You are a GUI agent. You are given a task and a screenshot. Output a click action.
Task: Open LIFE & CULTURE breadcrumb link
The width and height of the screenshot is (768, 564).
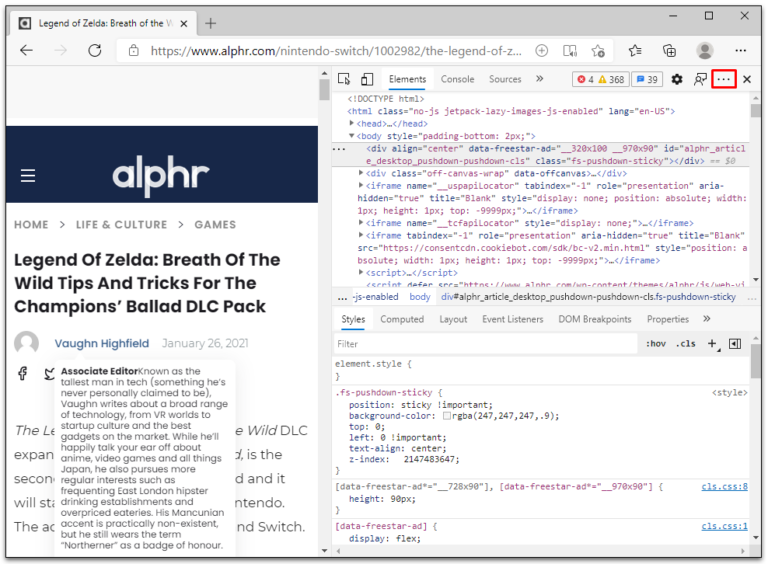pyautogui.click(x=121, y=224)
